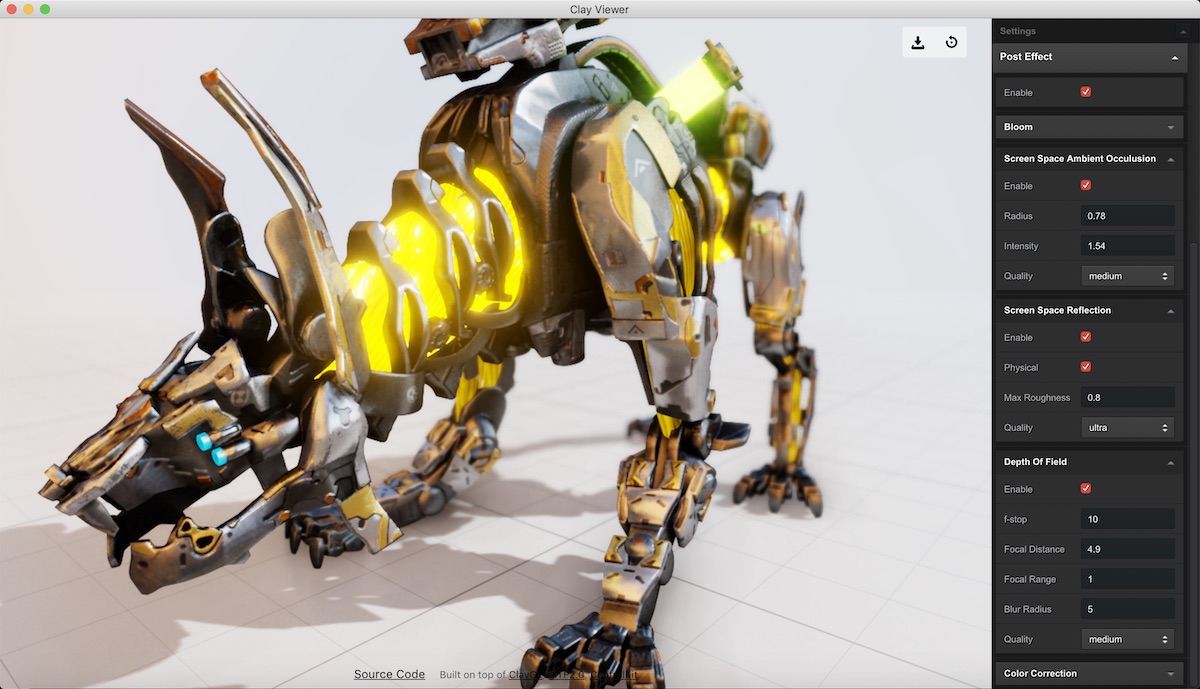Viewport: 1200px width, 689px height.
Task: Expand the Bloom section
Action: click(1090, 127)
